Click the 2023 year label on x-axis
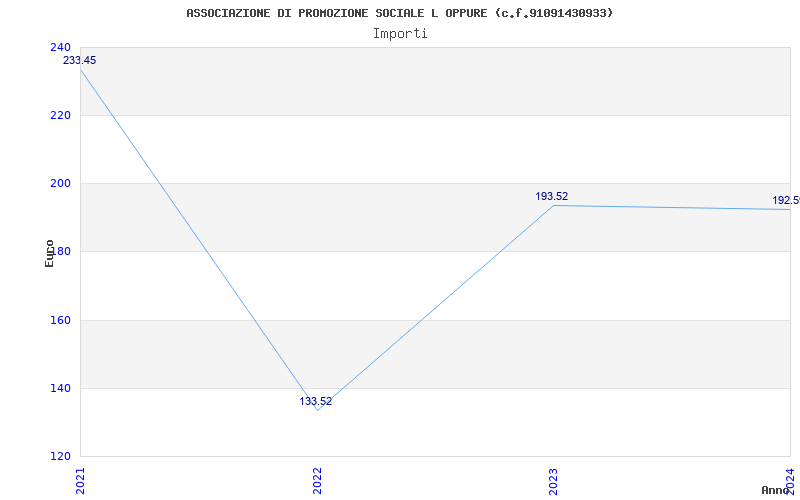The height and width of the screenshot is (500, 800). [553, 478]
